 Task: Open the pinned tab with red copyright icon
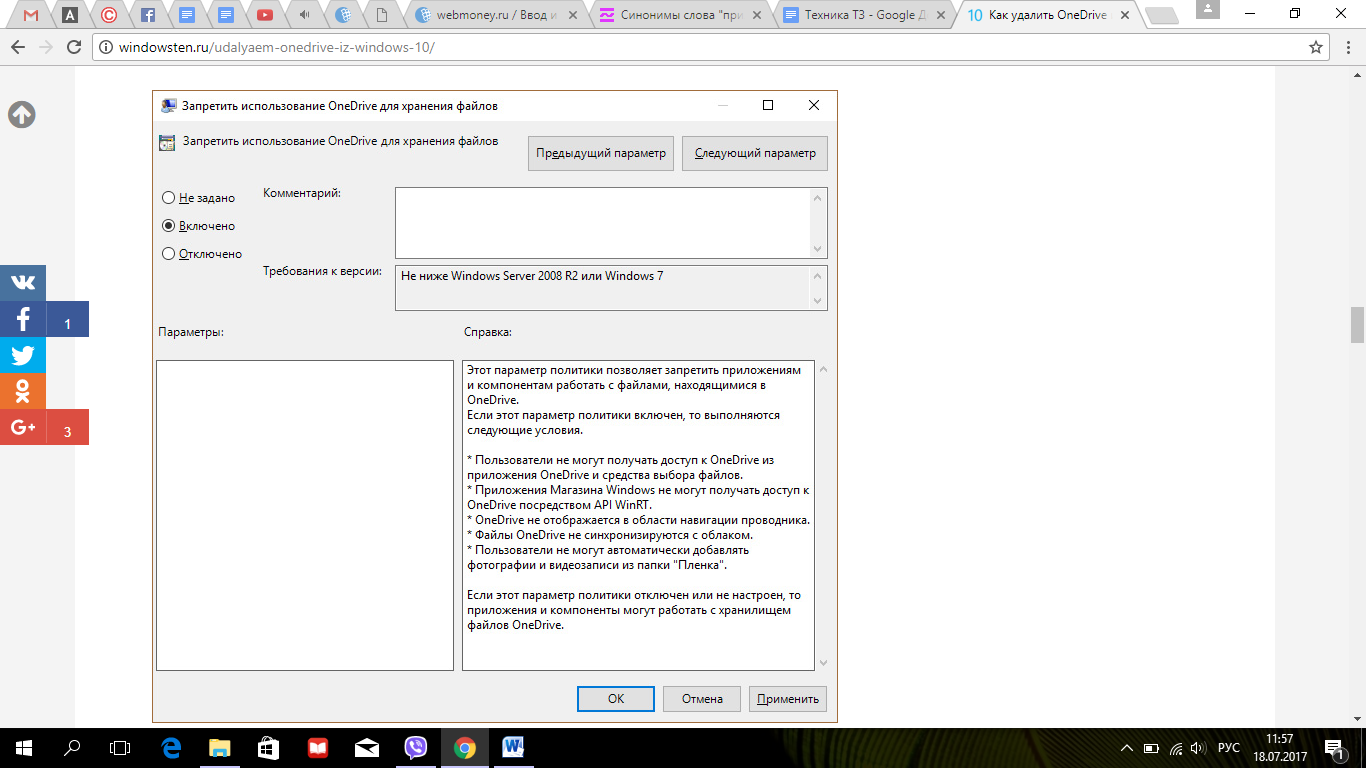(109, 15)
